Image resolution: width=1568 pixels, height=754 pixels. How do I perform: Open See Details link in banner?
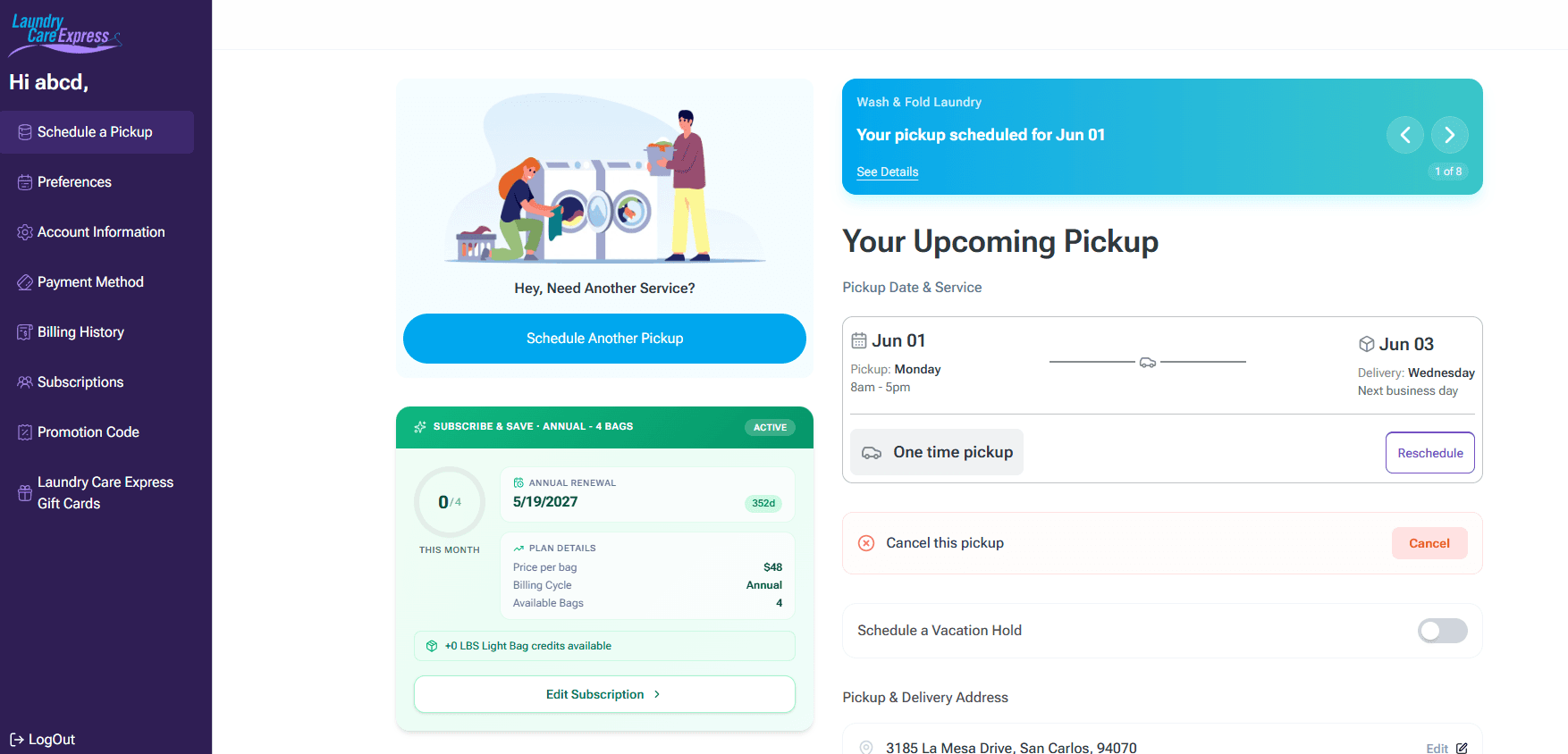887,172
